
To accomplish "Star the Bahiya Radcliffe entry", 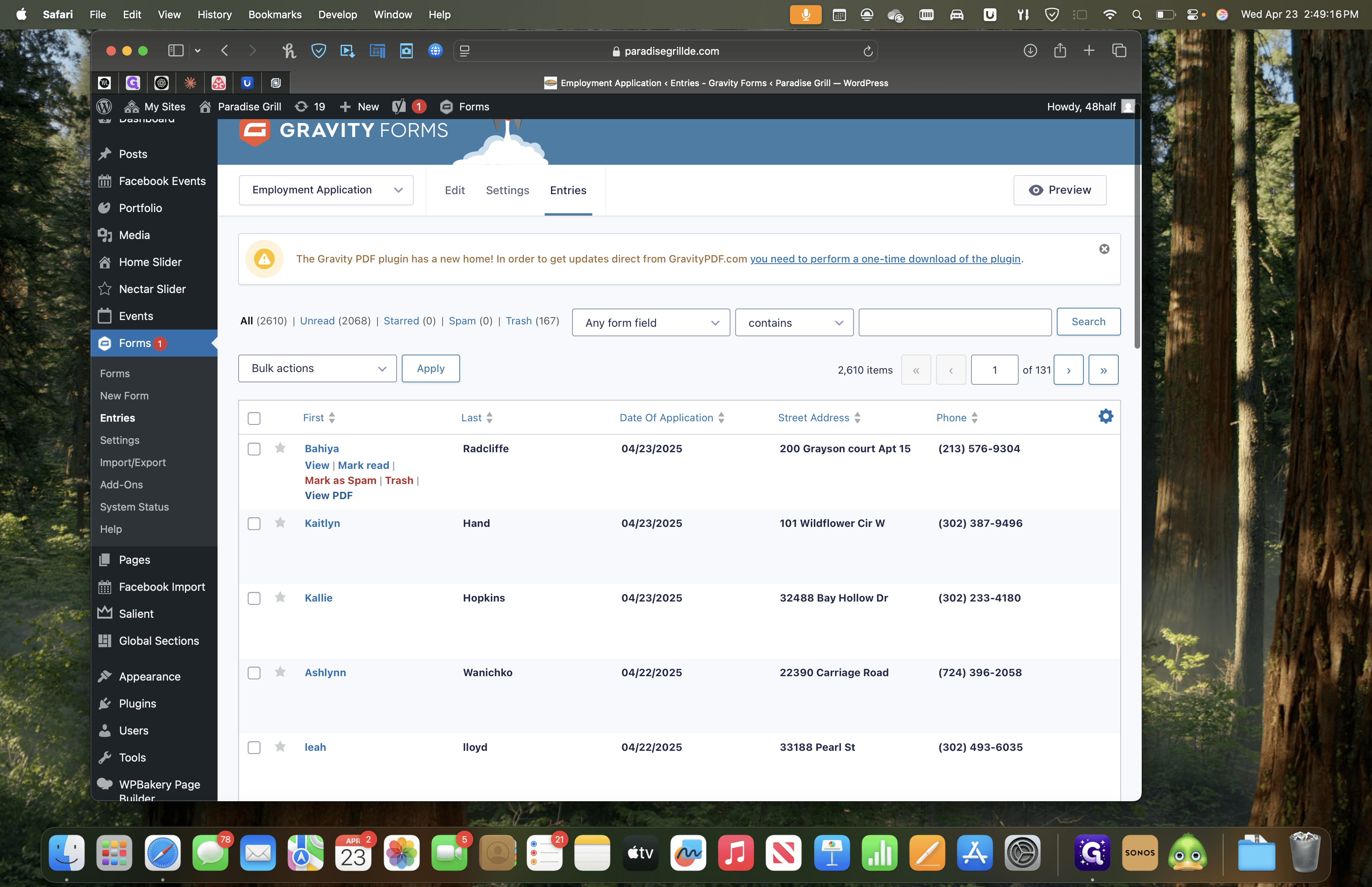I will (280, 448).
